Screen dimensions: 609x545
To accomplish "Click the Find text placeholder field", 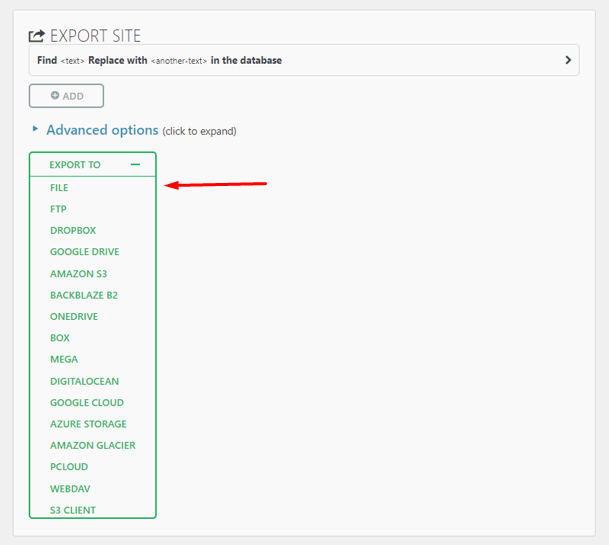I will coord(73,61).
